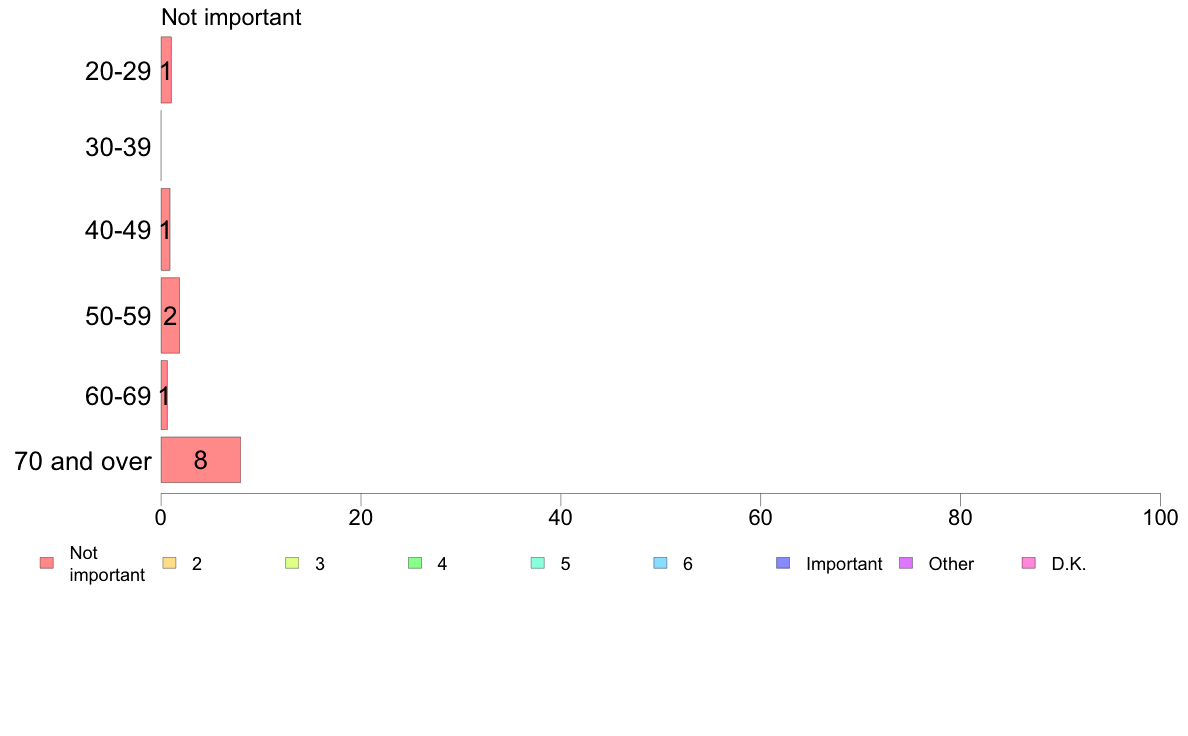Click the red 'Not important' legend swatch

(47, 563)
